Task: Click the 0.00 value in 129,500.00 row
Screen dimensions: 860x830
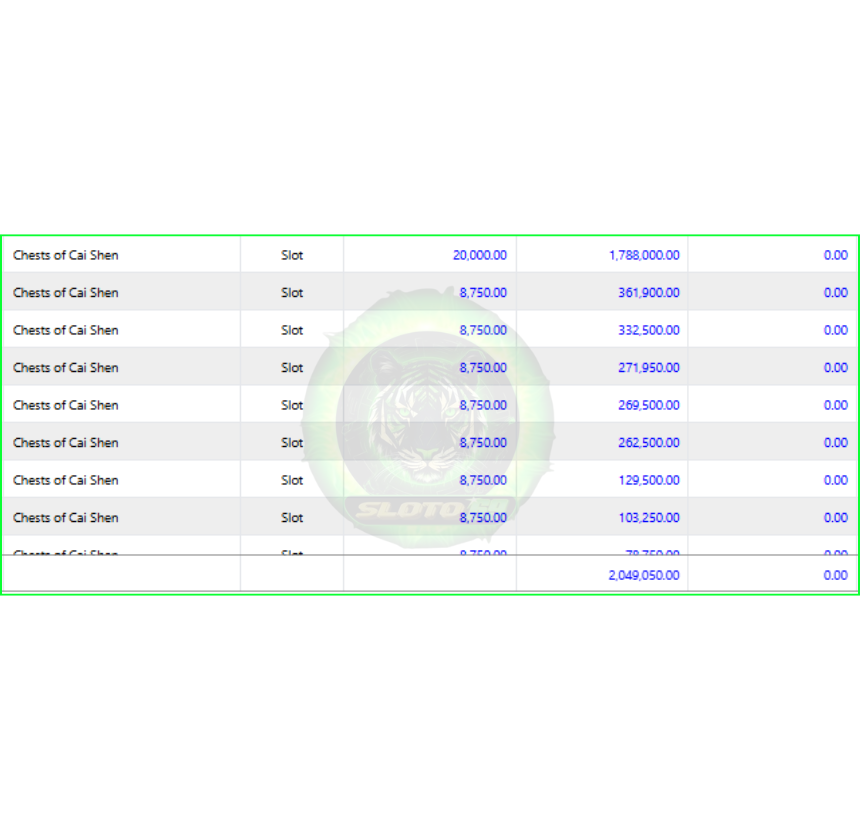Action: click(835, 480)
